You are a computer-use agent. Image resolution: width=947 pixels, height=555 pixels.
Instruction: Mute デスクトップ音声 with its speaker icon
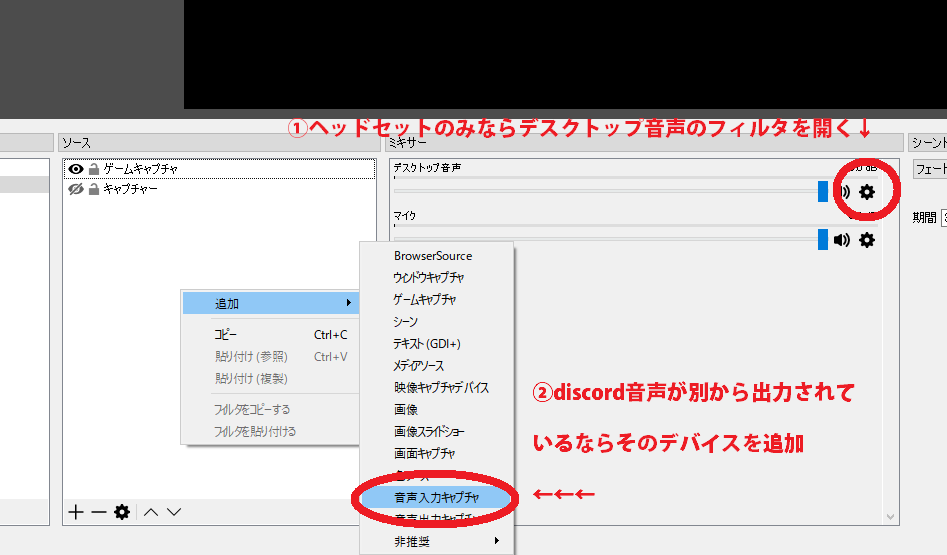click(x=843, y=192)
